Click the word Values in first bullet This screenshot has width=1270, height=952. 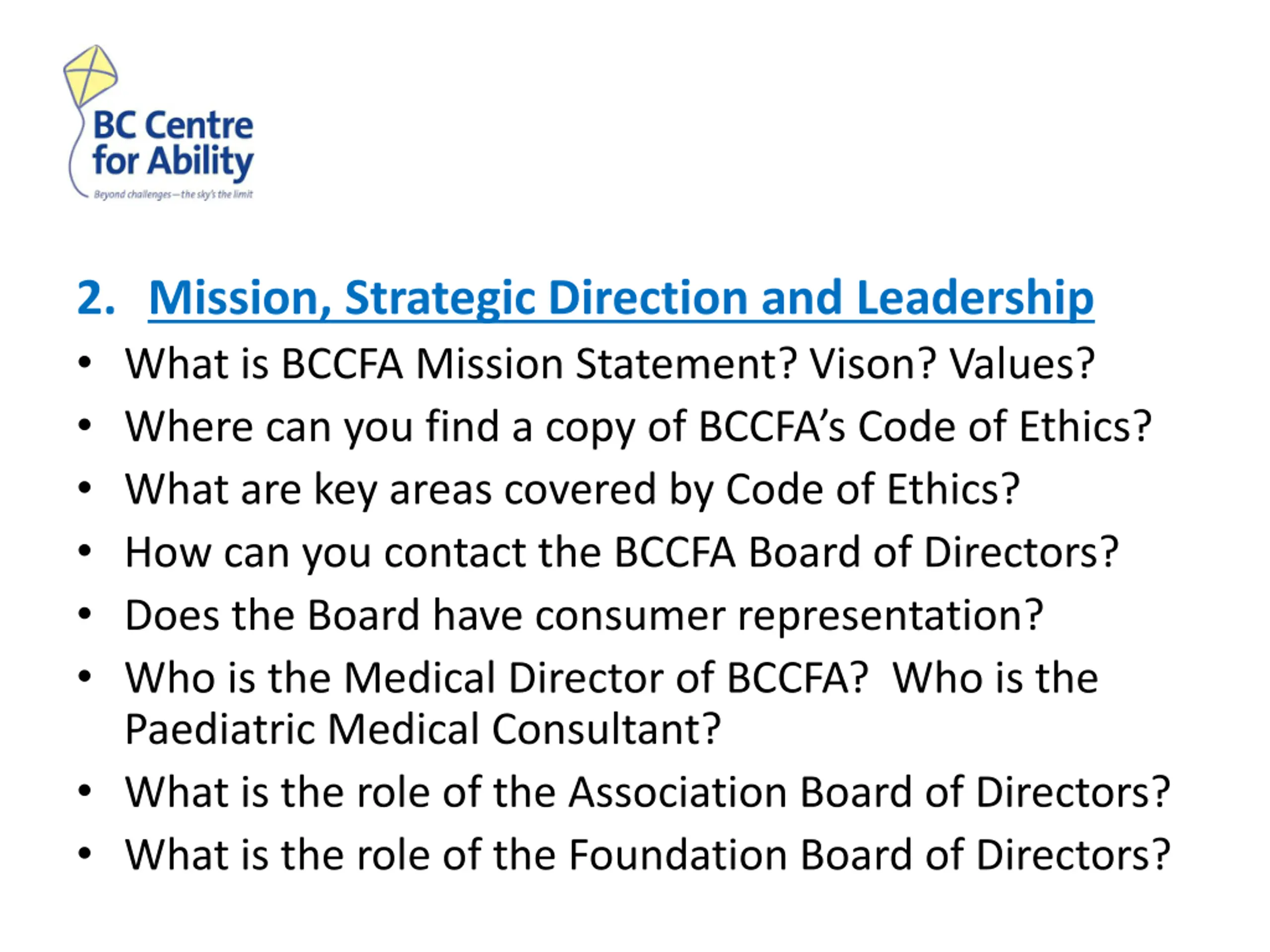(x=1022, y=364)
